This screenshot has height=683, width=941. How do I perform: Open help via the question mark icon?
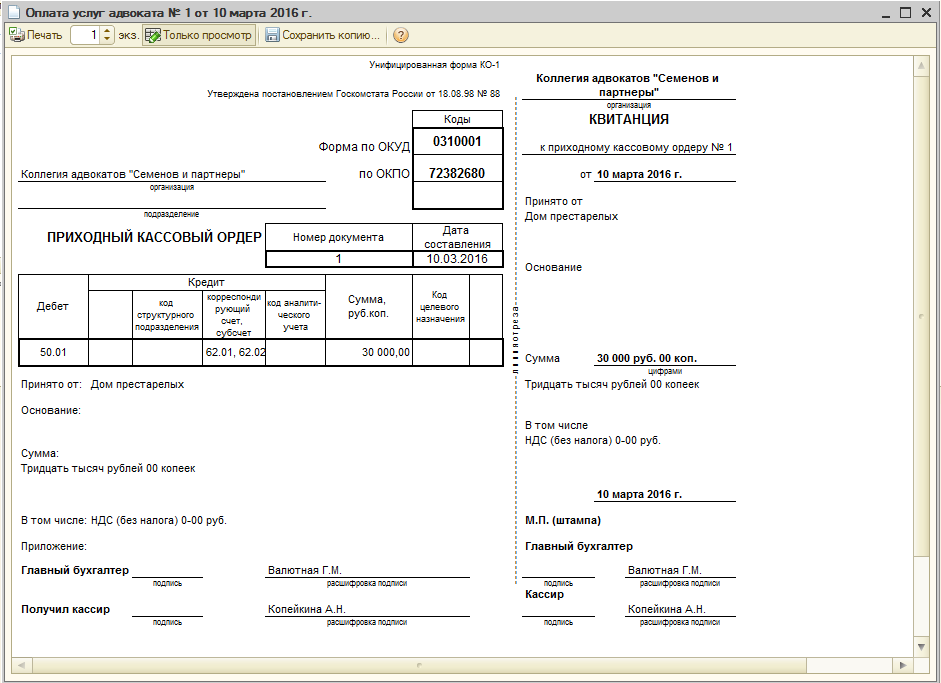pyautogui.click(x=400, y=35)
